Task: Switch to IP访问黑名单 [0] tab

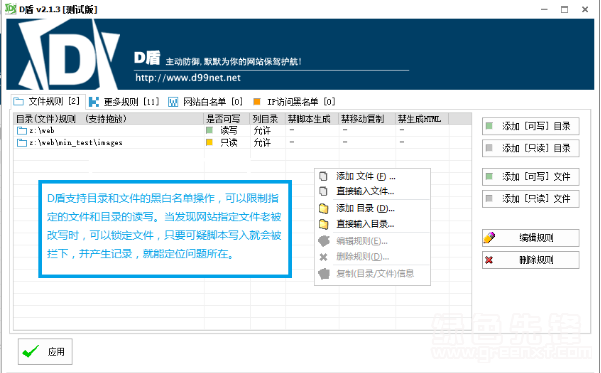Action: coord(294,102)
